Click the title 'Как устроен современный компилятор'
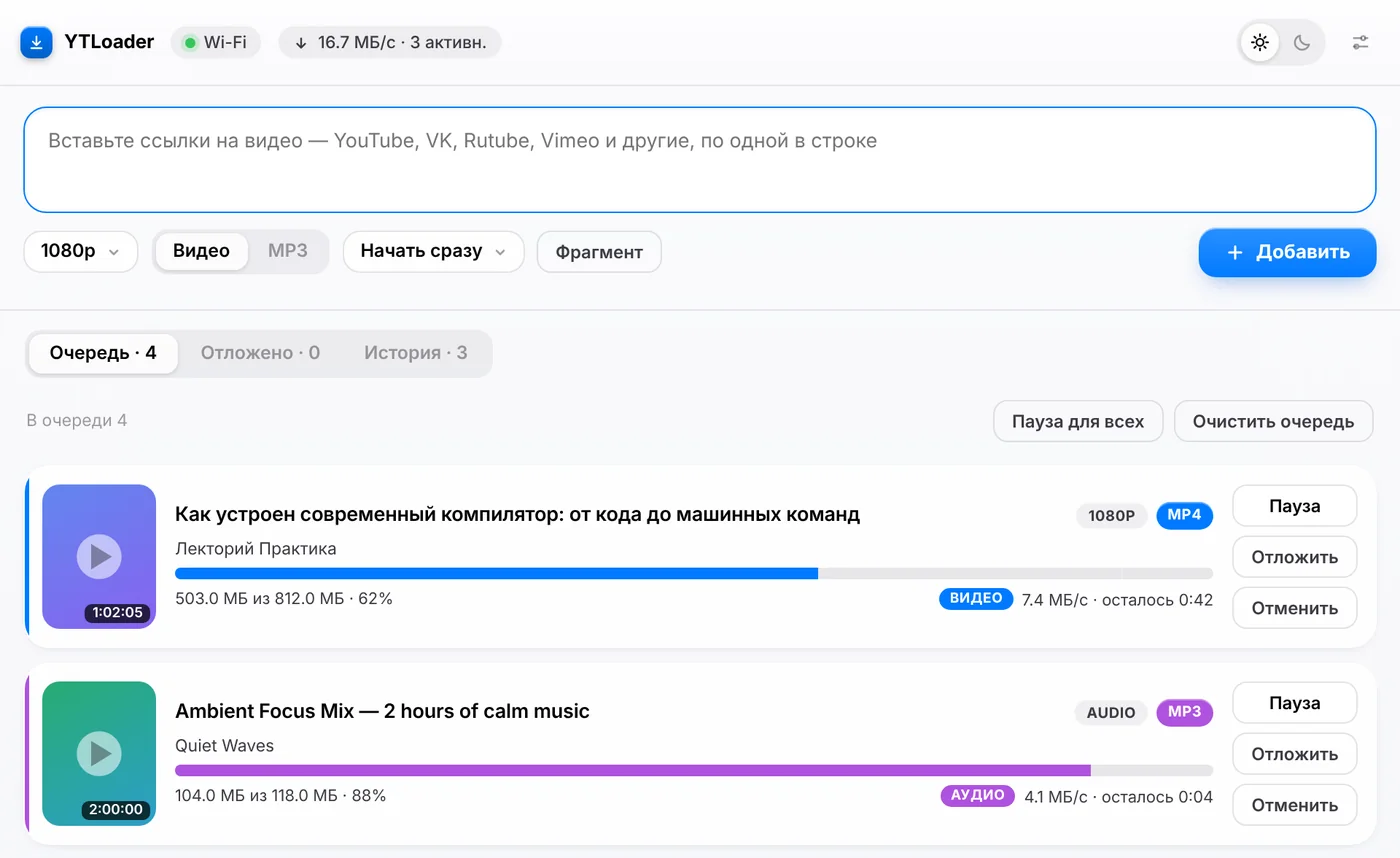Viewport: 1400px width, 858px height. pyautogui.click(x=517, y=514)
